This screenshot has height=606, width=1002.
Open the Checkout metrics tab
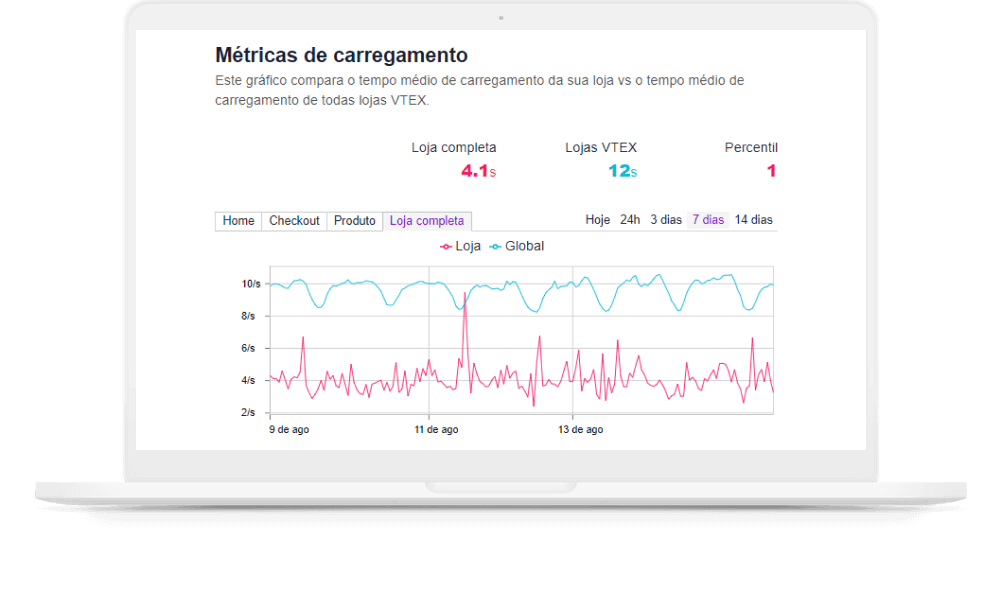click(294, 221)
